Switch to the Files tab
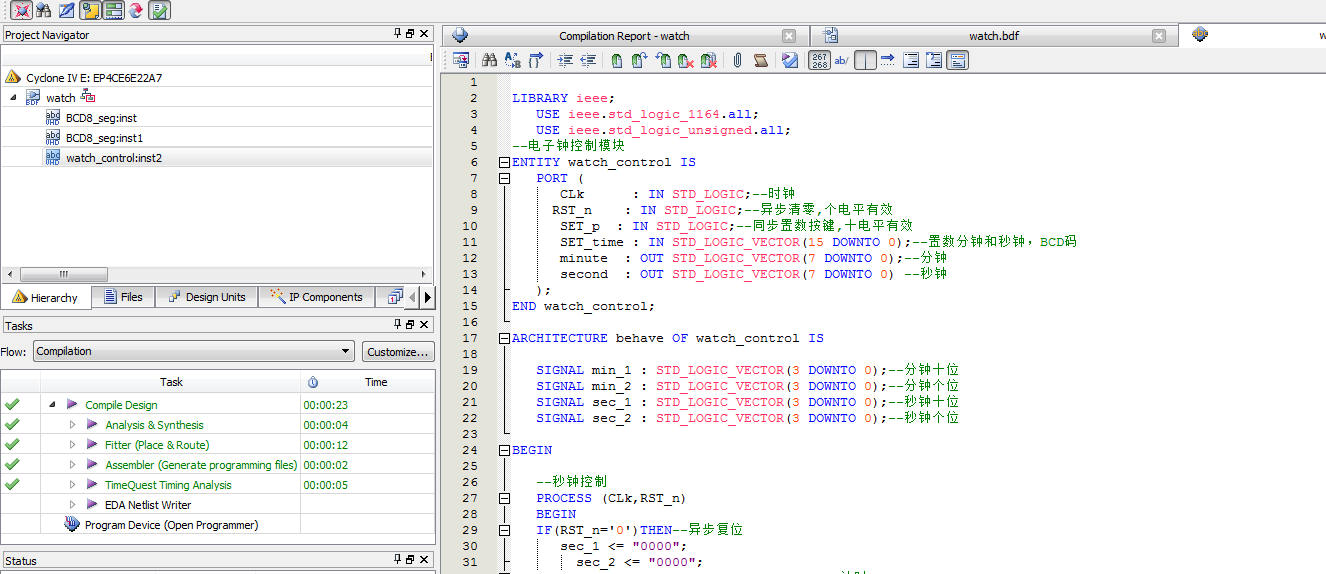The width and height of the screenshot is (1326, 574). [121, 297]
